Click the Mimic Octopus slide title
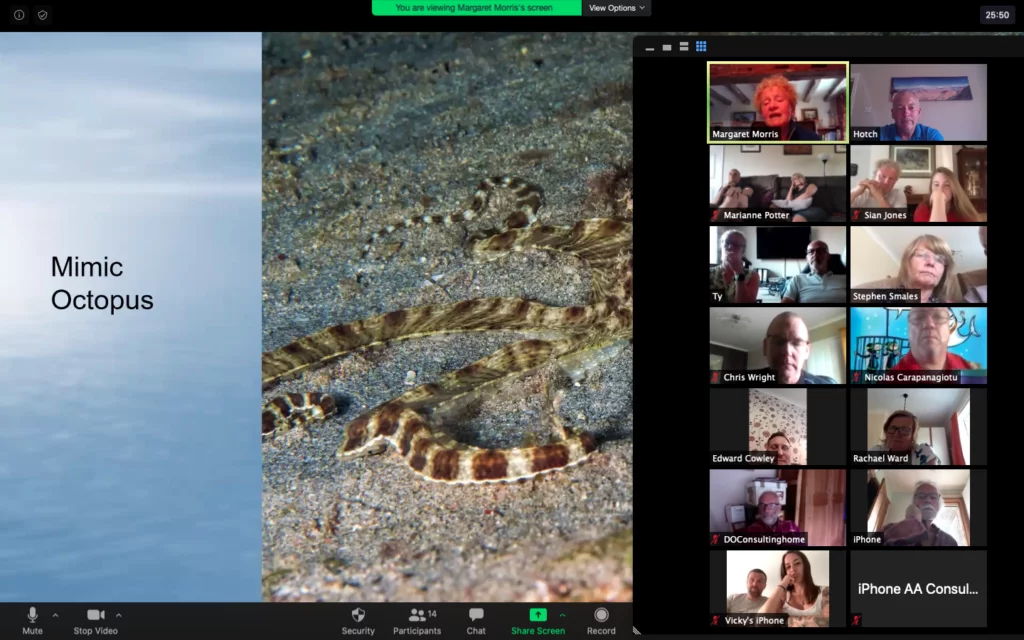1024x640 pixels. point(102,283)
